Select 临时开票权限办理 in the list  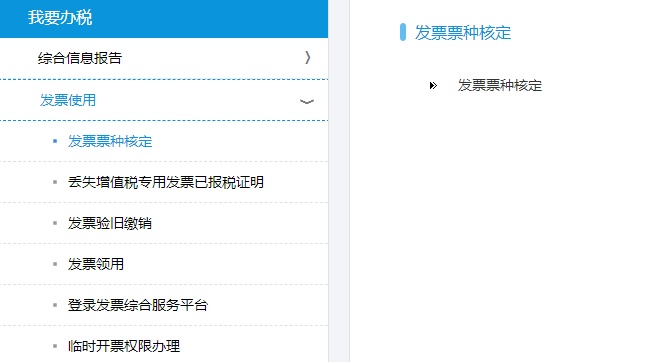tap(124, 346)
